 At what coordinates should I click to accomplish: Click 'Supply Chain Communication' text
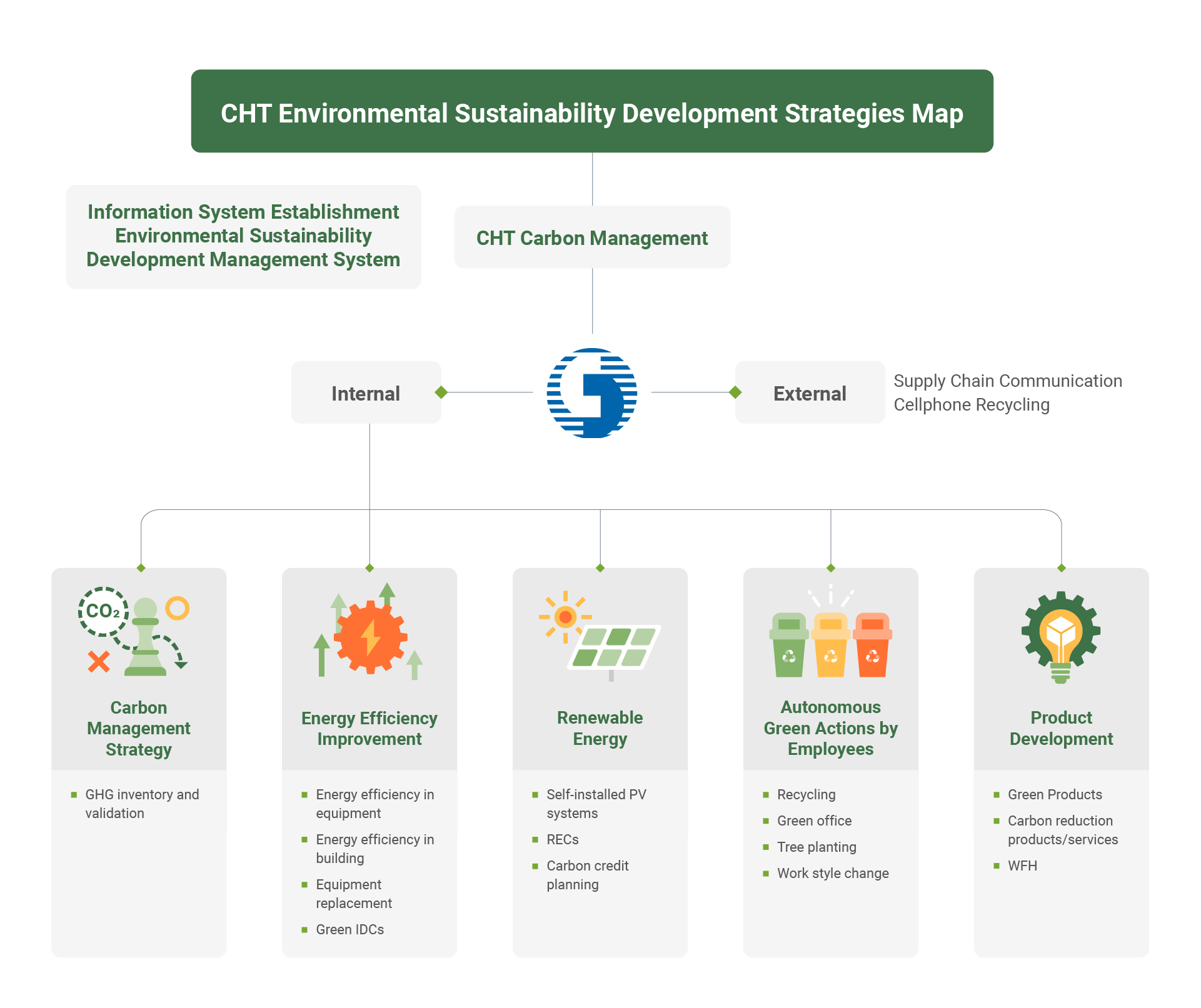(x=1008, y=381)
